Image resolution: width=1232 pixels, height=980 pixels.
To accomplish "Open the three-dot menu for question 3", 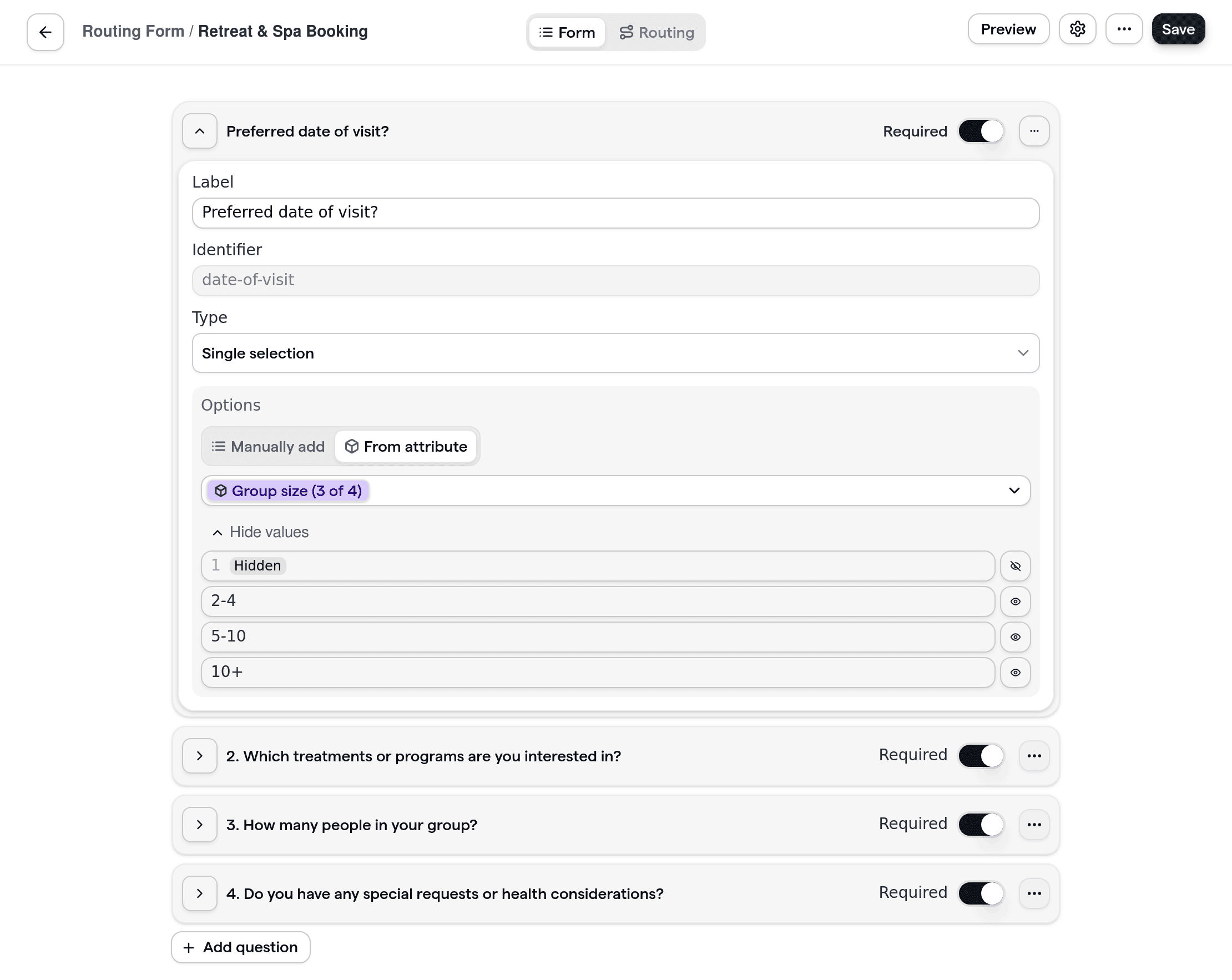I will [1034, 825].
